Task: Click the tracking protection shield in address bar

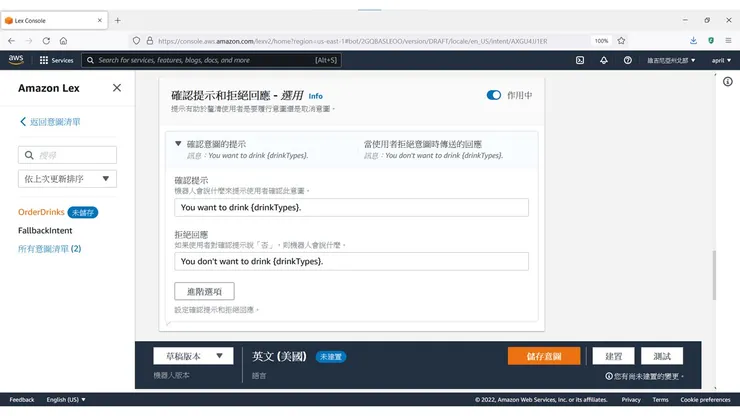Action: tap(136, 41)
